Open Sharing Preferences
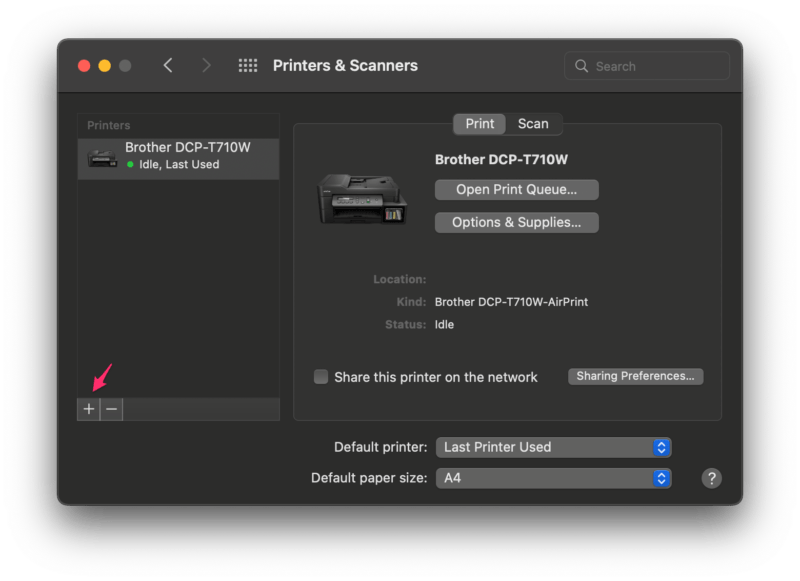Viewport: 800px width, 581px height. point(636,376)
